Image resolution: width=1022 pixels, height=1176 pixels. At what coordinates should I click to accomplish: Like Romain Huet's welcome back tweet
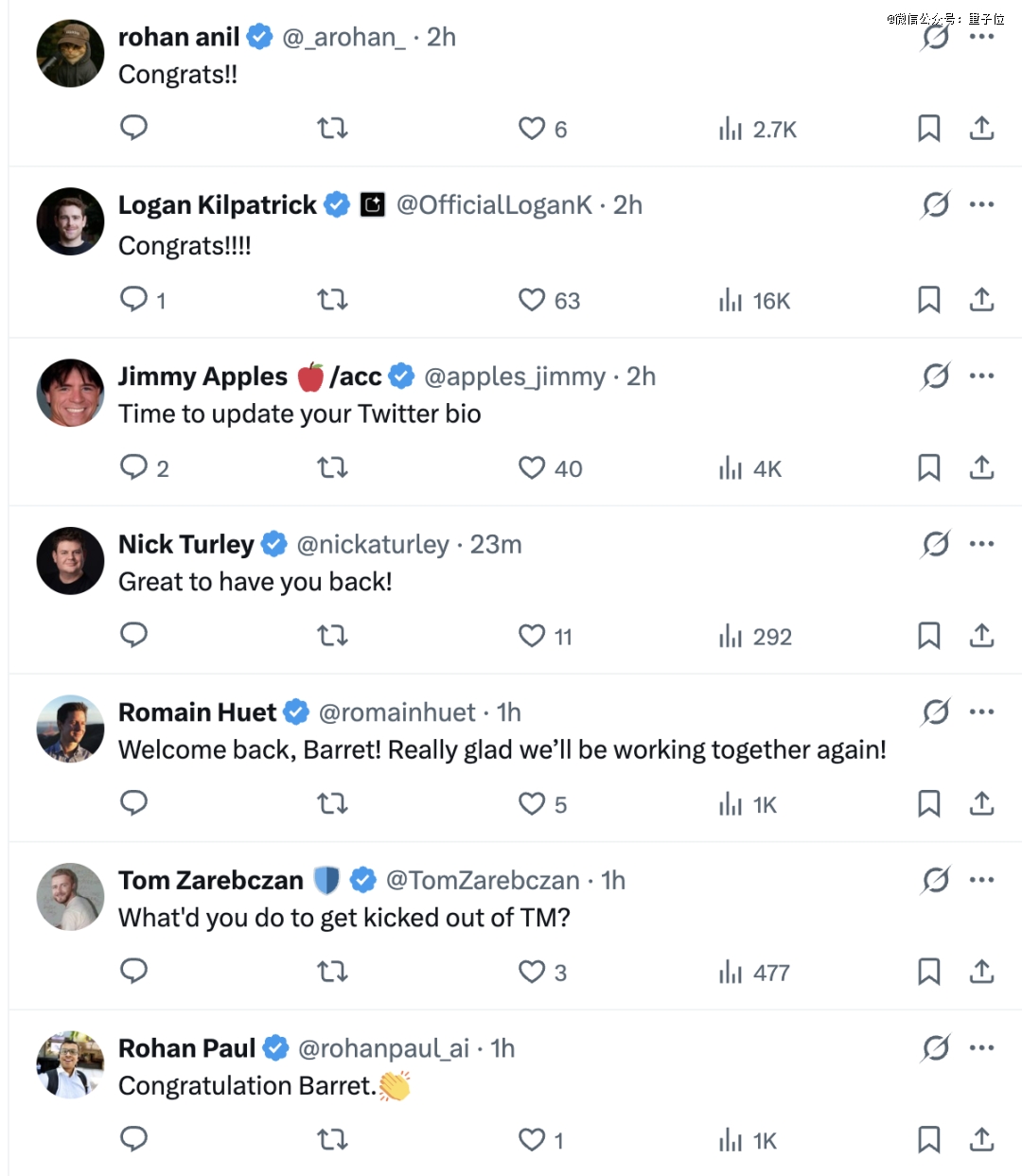point(532,804)
